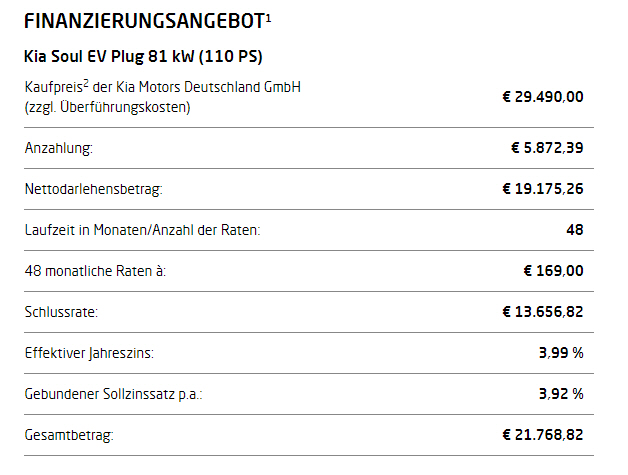
Task: Select the € 21.768,82 total amount
Action: pyautogui.click(x=542, y=435)
